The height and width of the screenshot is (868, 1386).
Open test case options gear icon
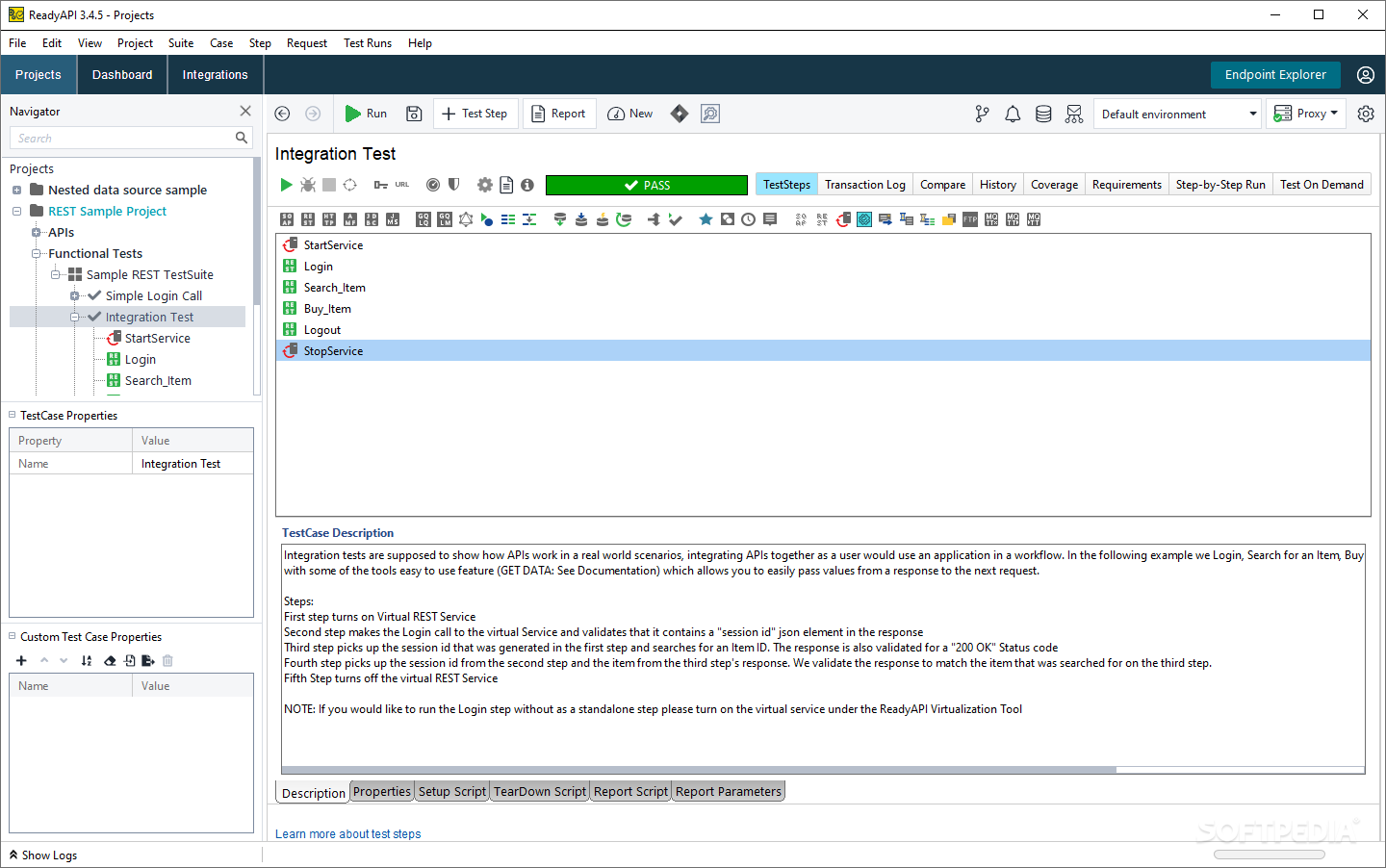pos(485,185)
